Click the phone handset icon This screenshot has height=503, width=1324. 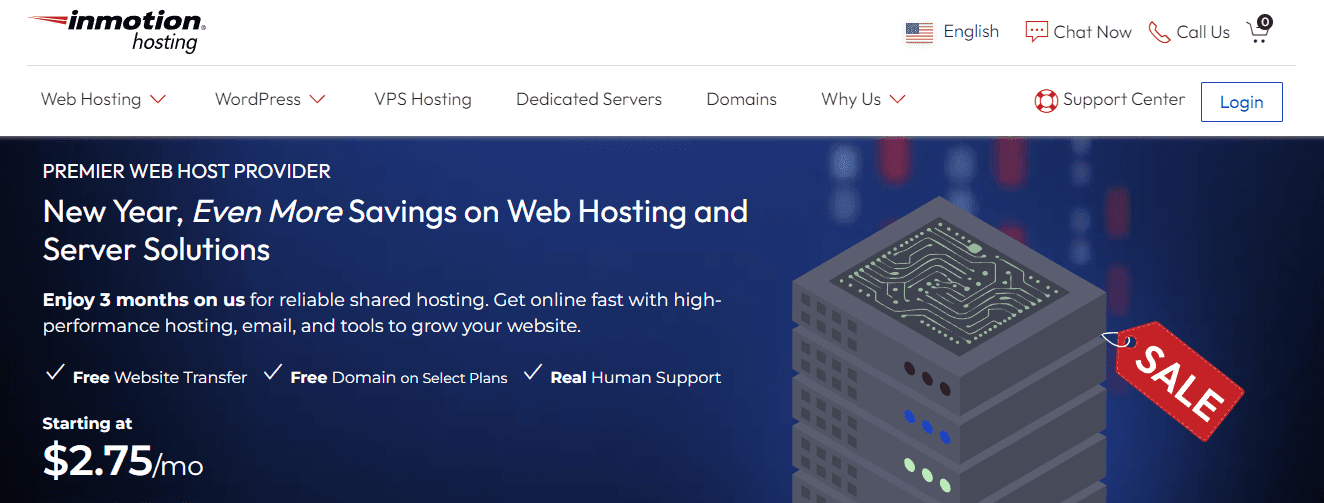1159,32
